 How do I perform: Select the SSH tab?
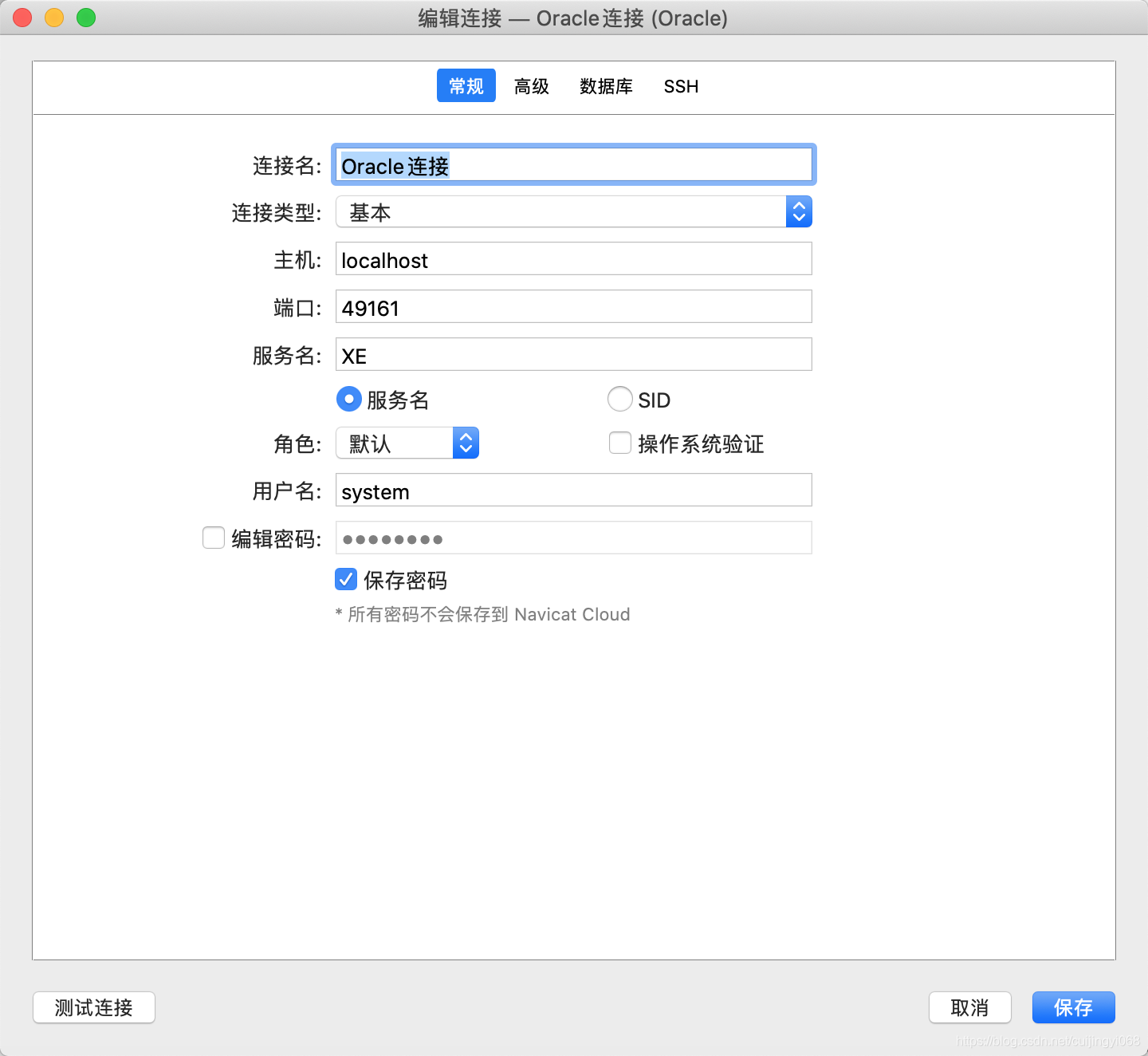tap(681, 86)
